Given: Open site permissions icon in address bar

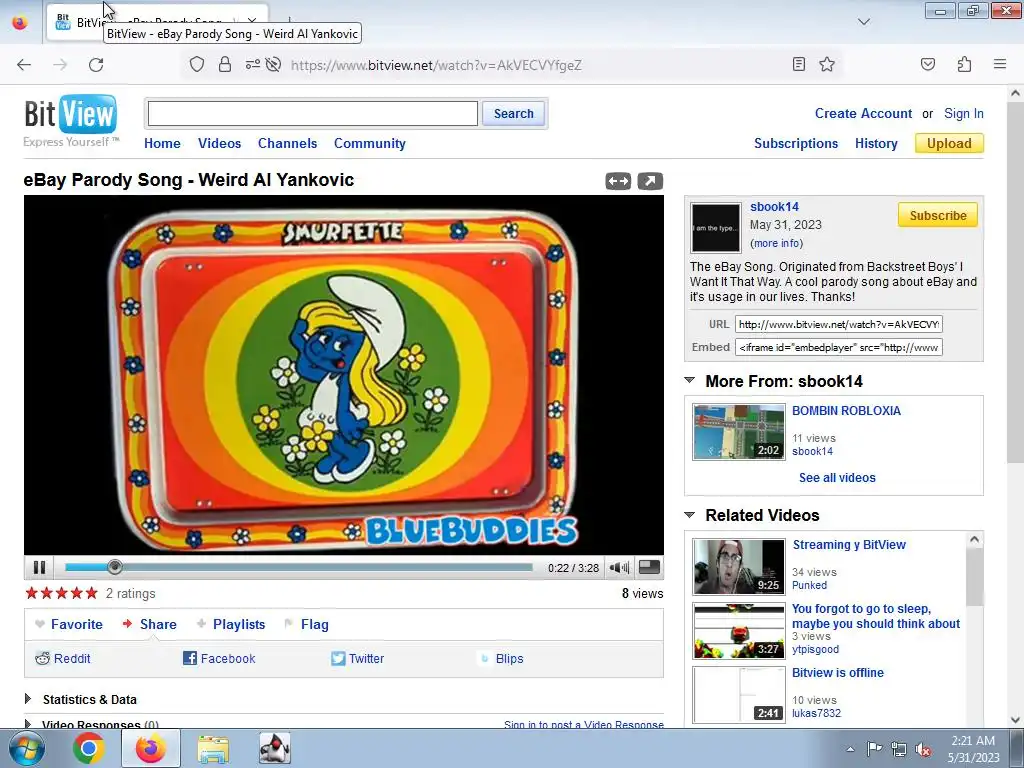Looking at the screenshot, I should coord(253,64).
